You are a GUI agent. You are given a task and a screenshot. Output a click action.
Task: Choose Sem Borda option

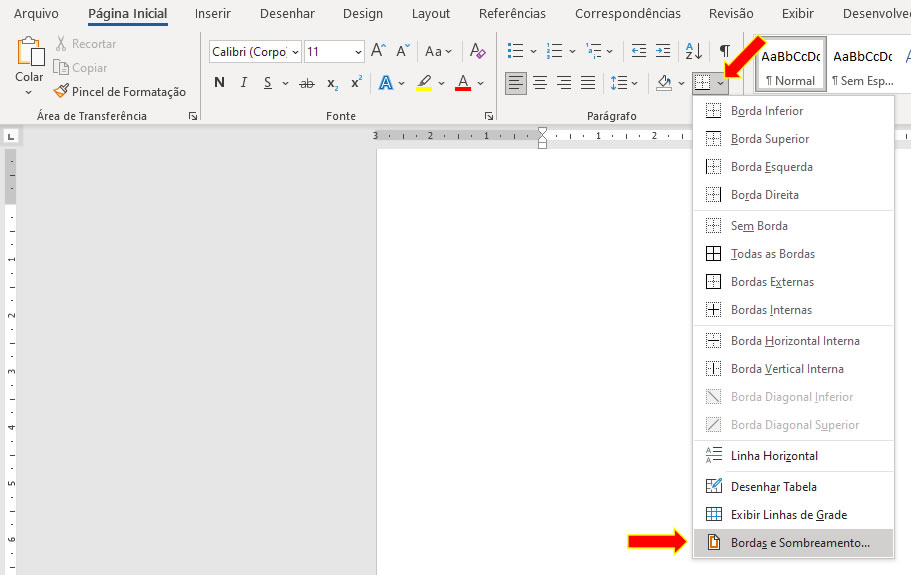point(794,225)
